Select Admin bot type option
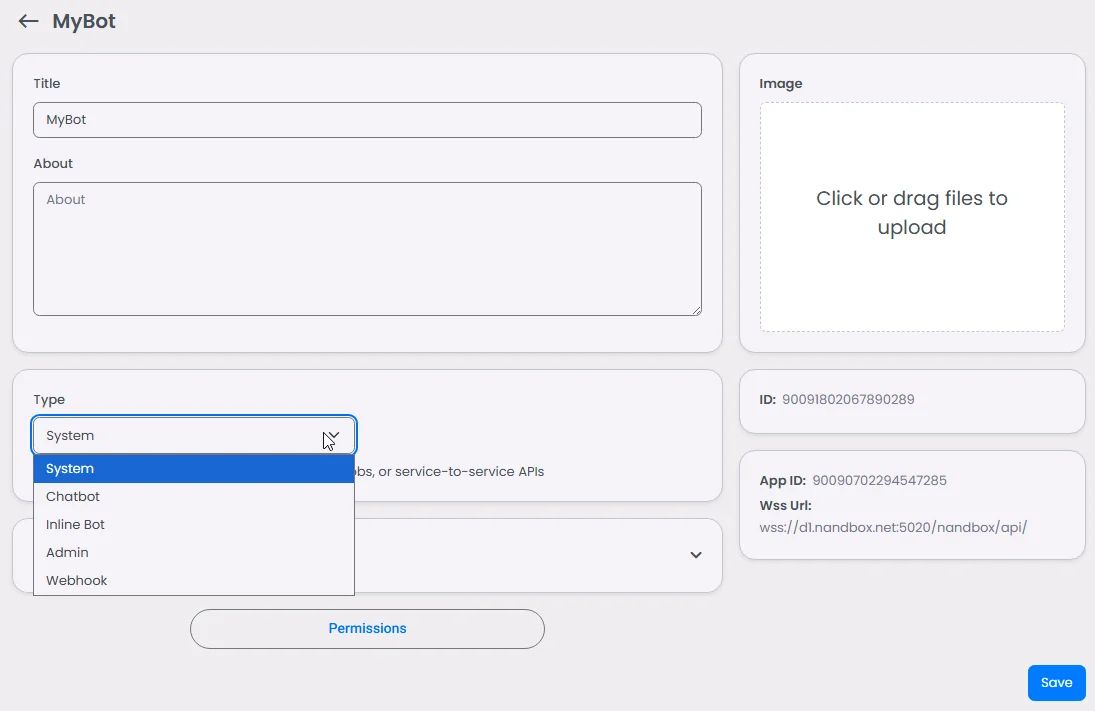This screenshot has height=711, width=1095. coord(193,552)
